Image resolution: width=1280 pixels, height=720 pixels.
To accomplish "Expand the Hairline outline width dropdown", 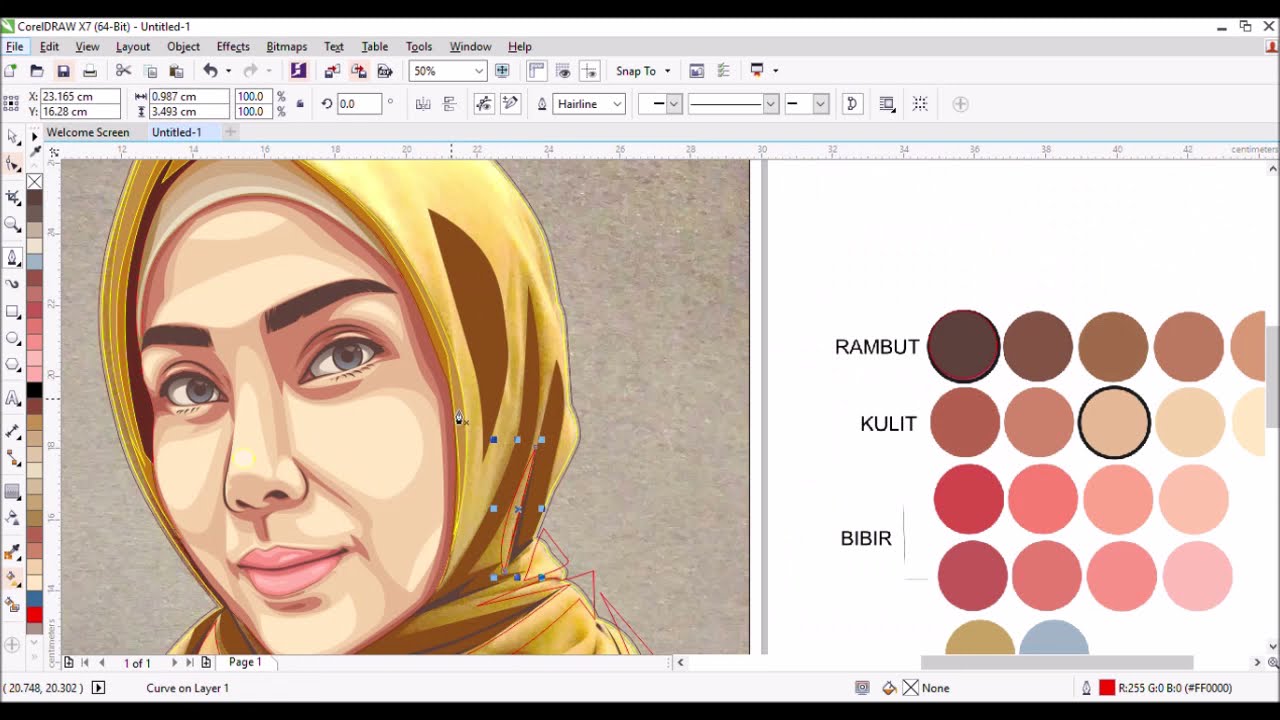I will [x=617, y=104].
